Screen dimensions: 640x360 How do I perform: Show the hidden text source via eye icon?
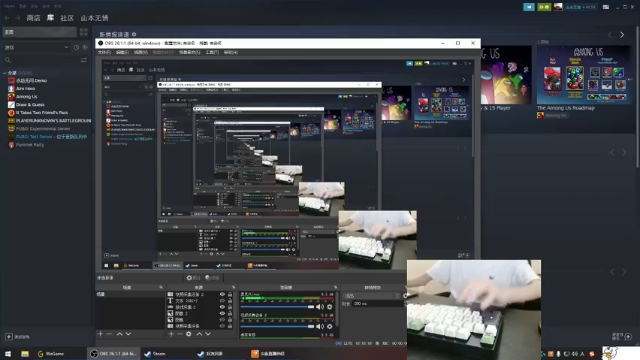click(222, 300)
